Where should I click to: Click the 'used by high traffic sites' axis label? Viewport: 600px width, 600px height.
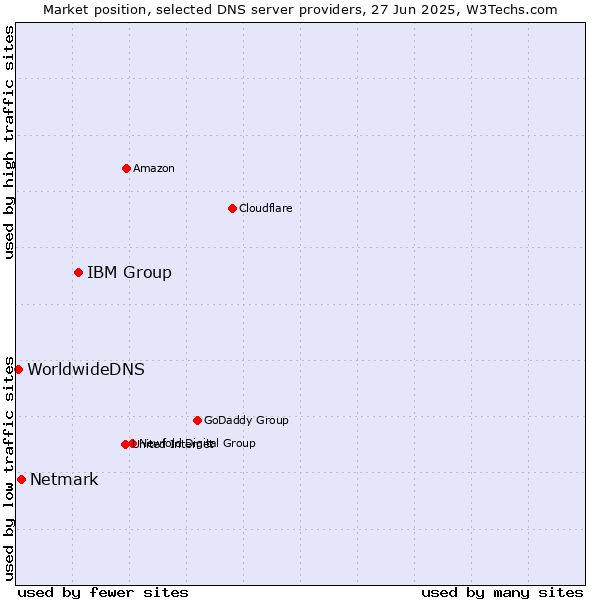8,142
